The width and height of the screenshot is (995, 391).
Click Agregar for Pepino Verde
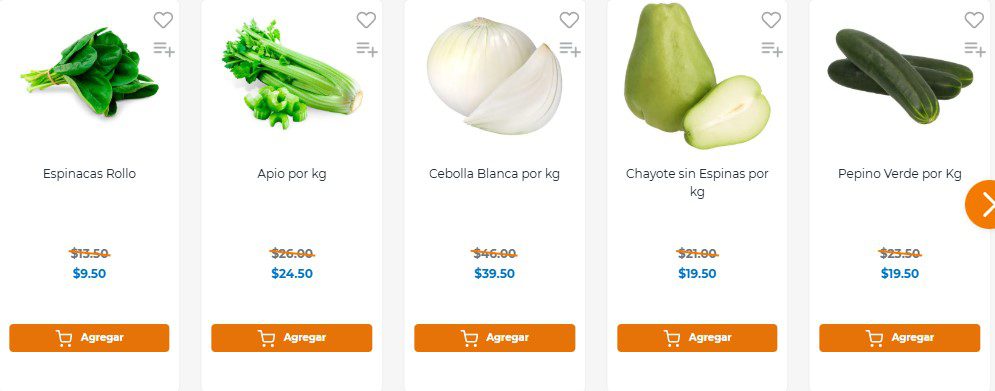tap(900, 338)
